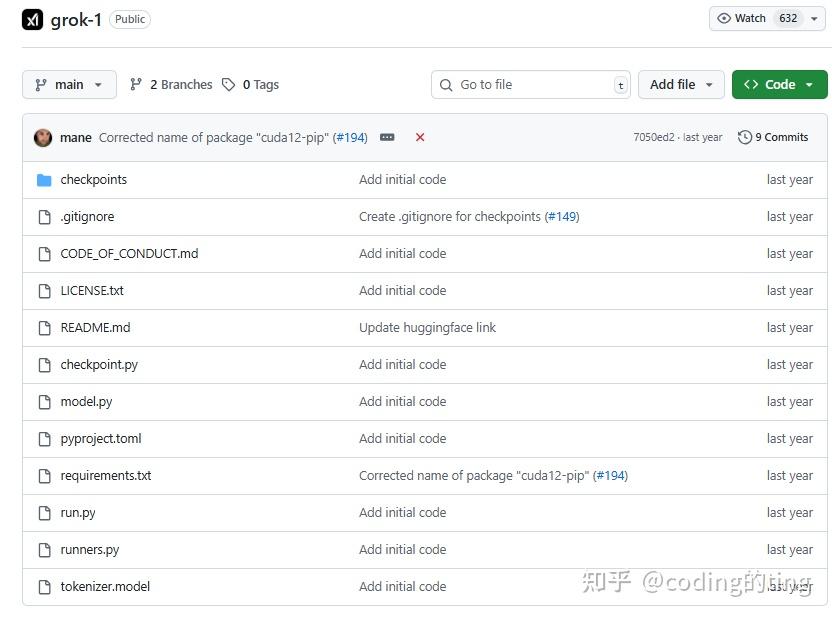
Task: Click the file icon next to .gitignore
Action: click(x=45, y=217)
